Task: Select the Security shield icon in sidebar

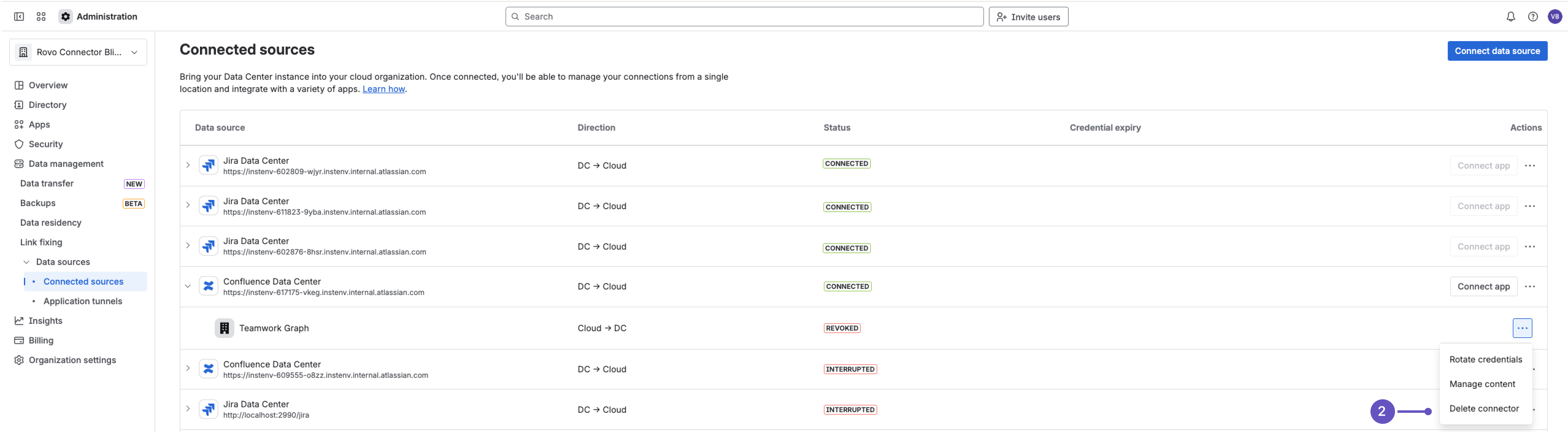Action: [19, 144]
